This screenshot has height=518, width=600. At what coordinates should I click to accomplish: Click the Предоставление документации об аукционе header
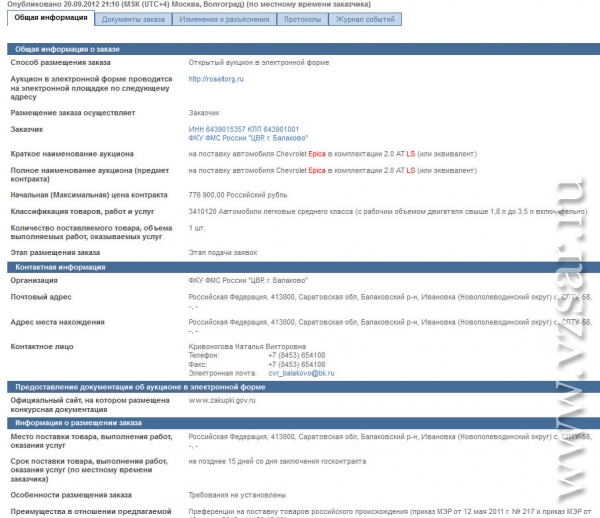click(137, 386)
